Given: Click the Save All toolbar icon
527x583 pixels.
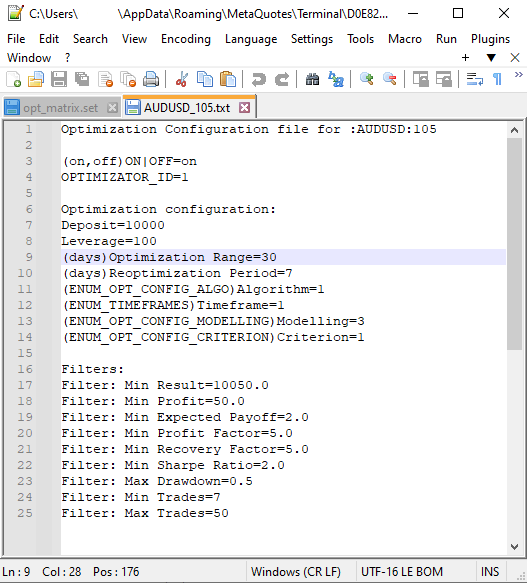Looking at the screenshot, I should coord(82,79).
